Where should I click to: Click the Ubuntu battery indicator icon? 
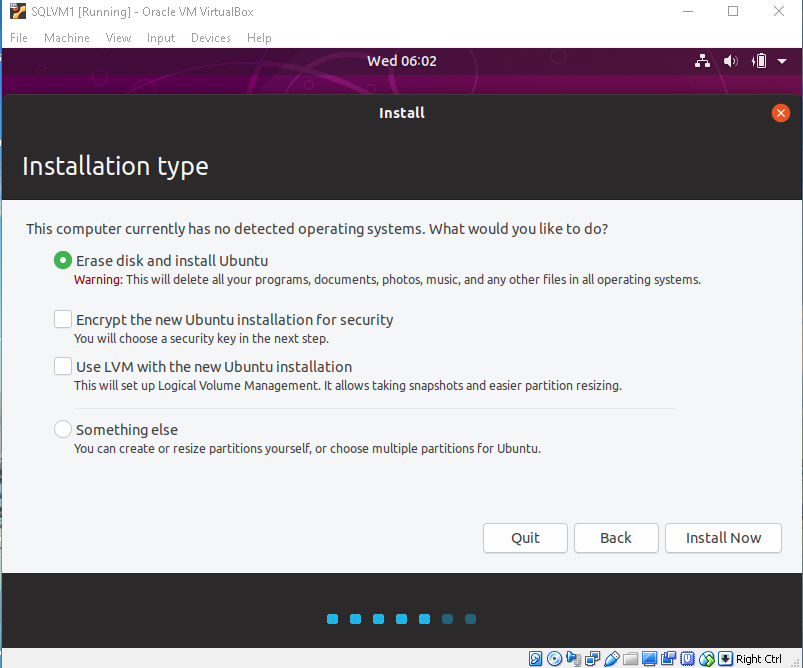pos(758,61)
